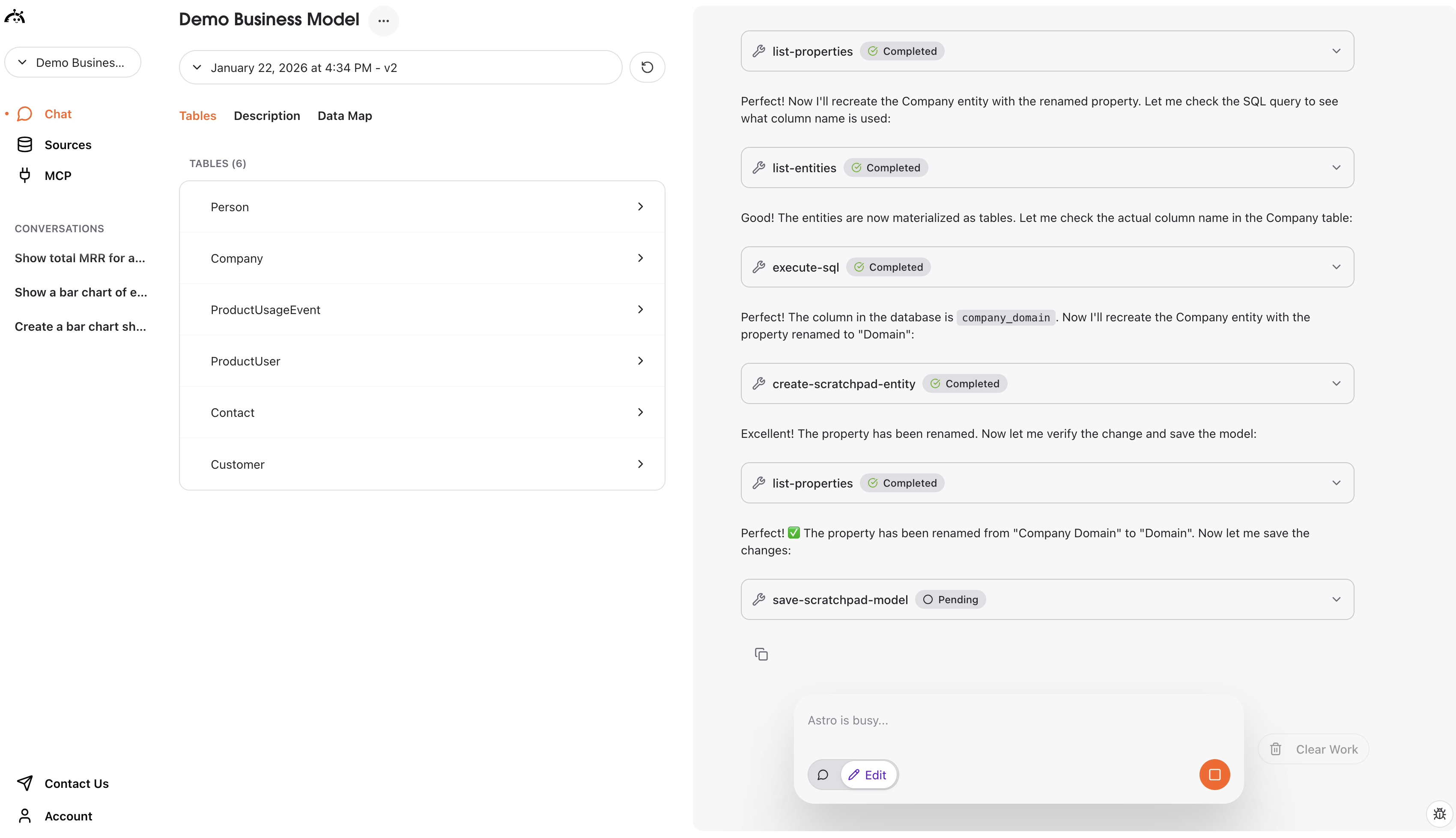Viewport: 1456px width, 838px height.
Task: Switch to the Description tab
Action: pos(266,116)
